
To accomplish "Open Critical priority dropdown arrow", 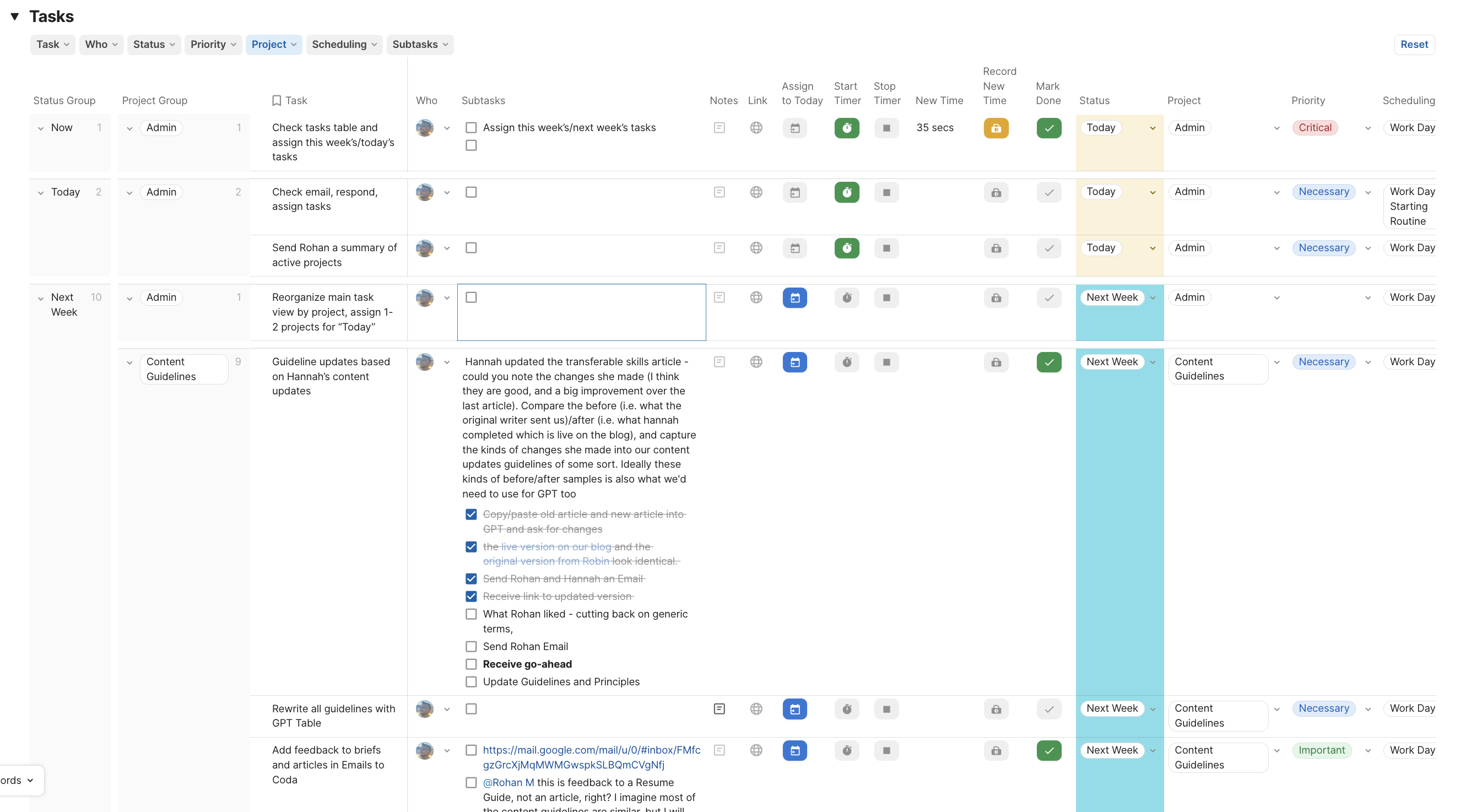I will pos(1367,128).
